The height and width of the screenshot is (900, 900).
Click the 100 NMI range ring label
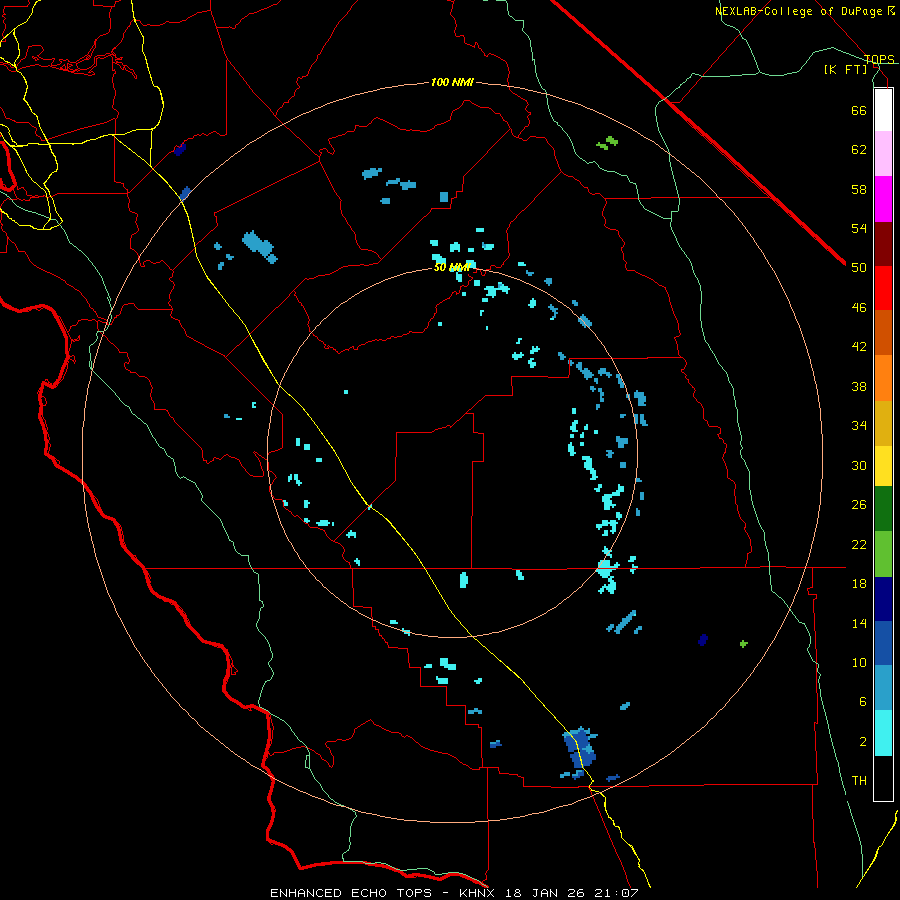point(452,83)
